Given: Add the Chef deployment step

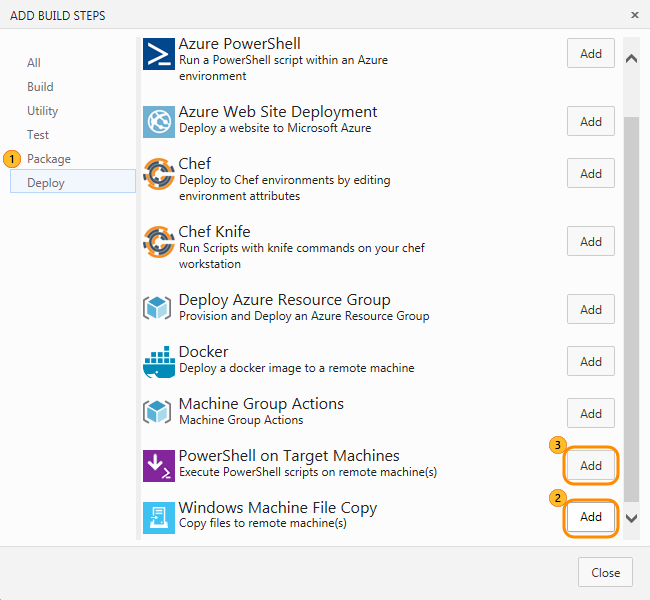Looking at the screenshot, I should pos(591,173).
